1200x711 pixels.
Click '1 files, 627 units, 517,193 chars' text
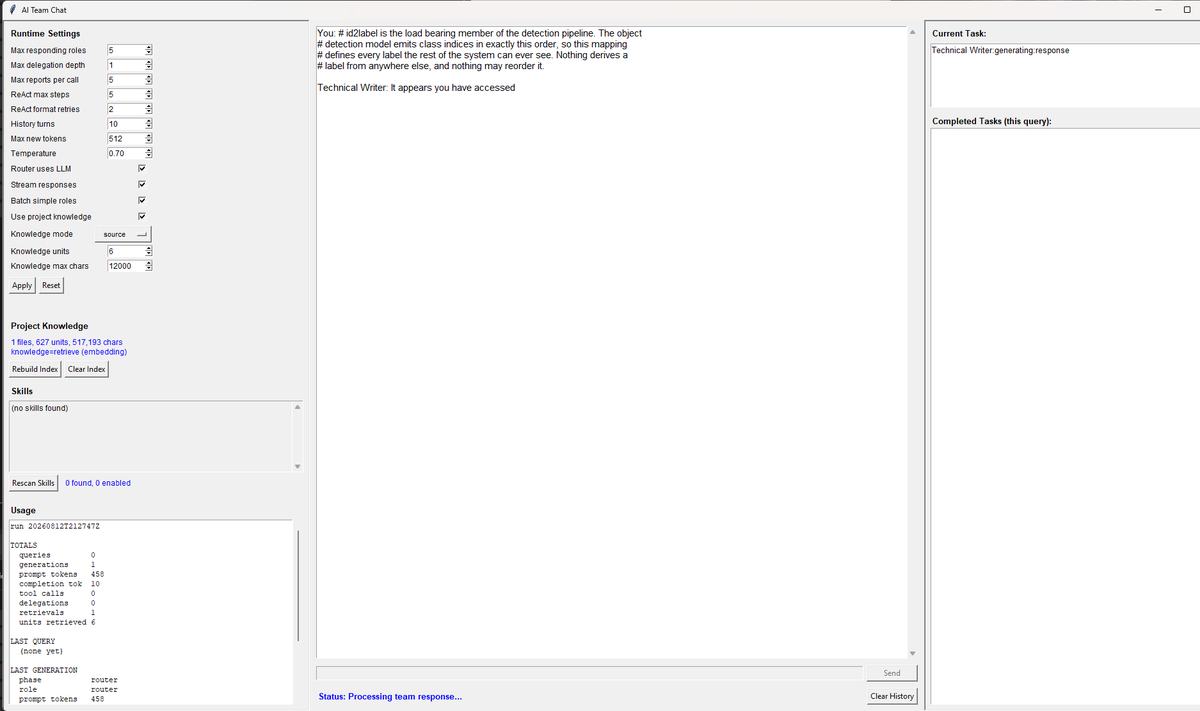pos(66,342)
